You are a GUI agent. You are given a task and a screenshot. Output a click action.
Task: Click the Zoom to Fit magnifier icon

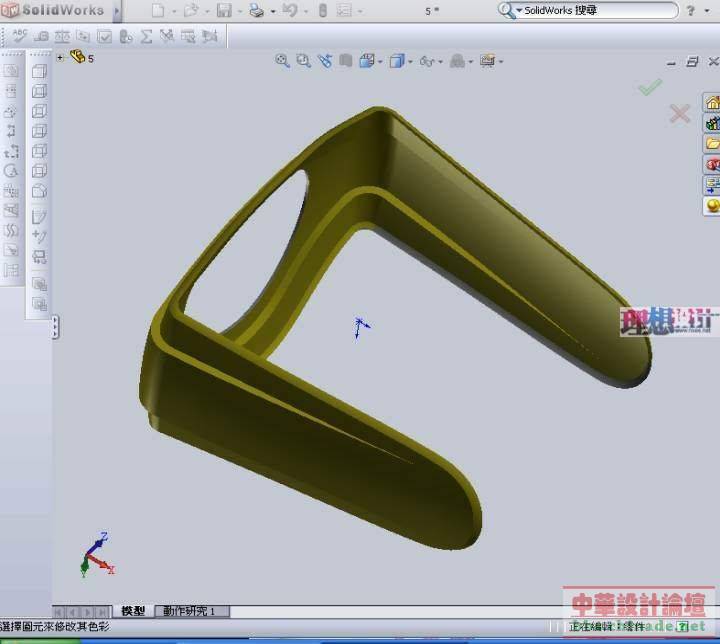282,61
